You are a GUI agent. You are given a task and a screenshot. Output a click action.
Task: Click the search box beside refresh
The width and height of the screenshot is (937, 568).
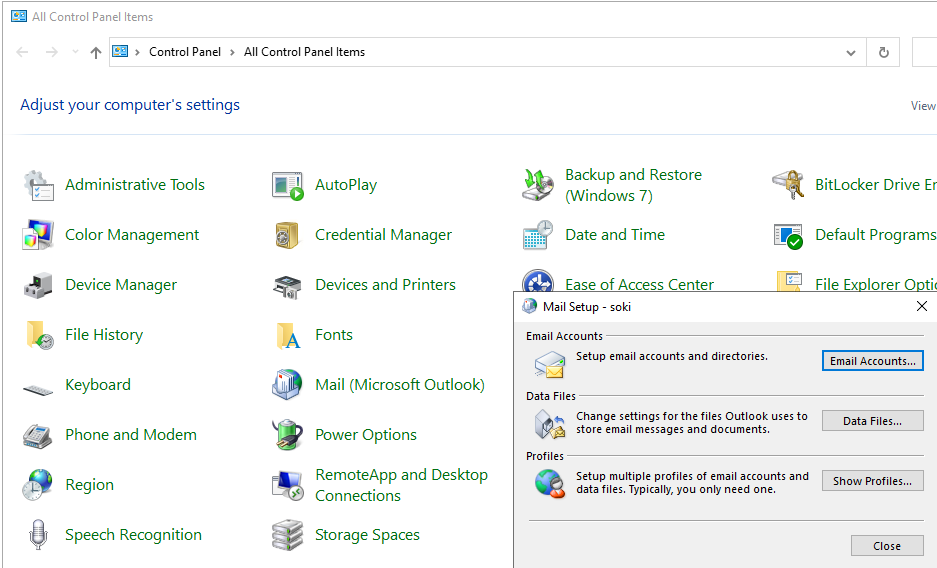click(924, 53)
